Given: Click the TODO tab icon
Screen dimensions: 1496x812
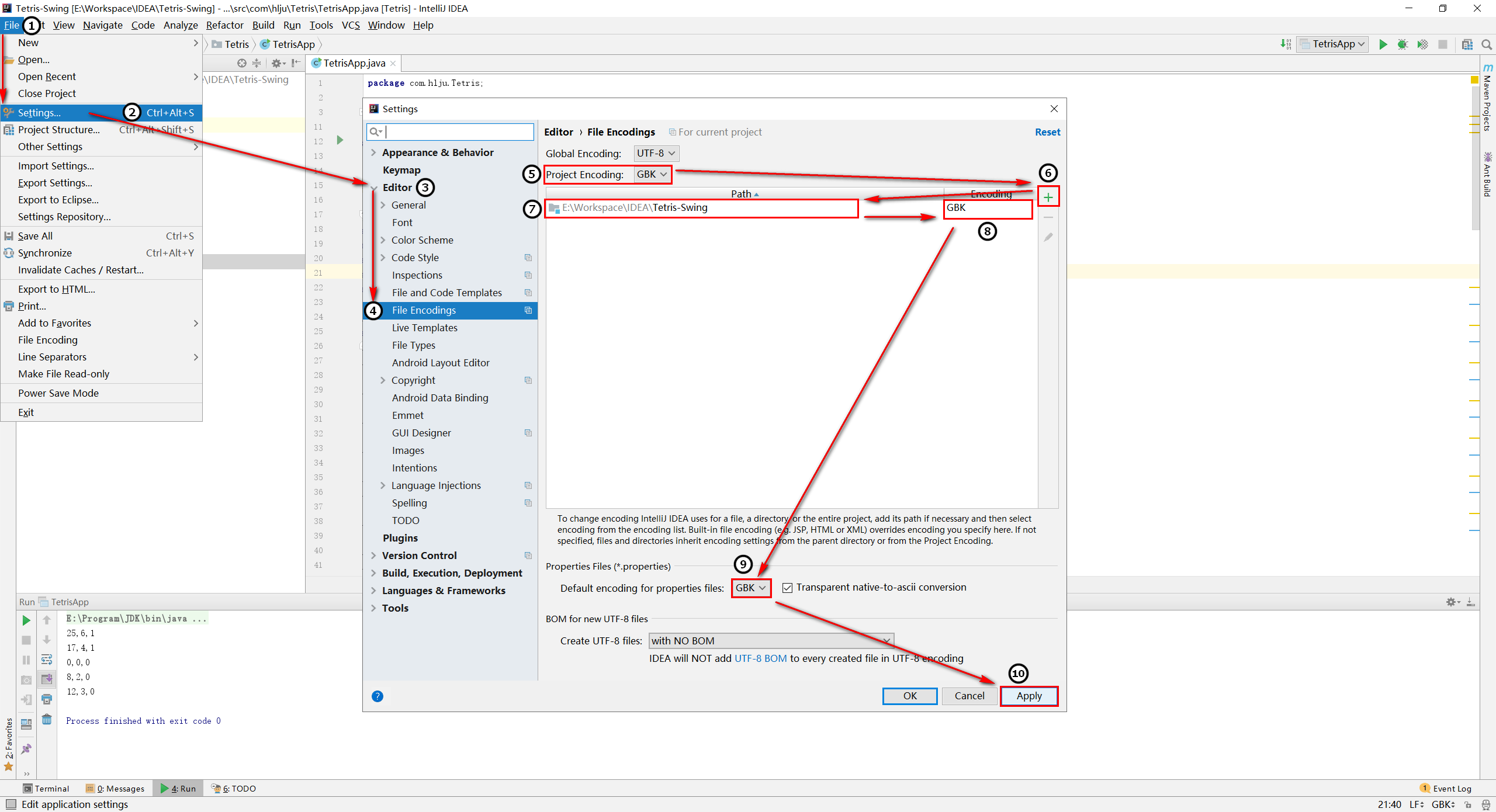Looking at the screenshot, I should 219,789.
